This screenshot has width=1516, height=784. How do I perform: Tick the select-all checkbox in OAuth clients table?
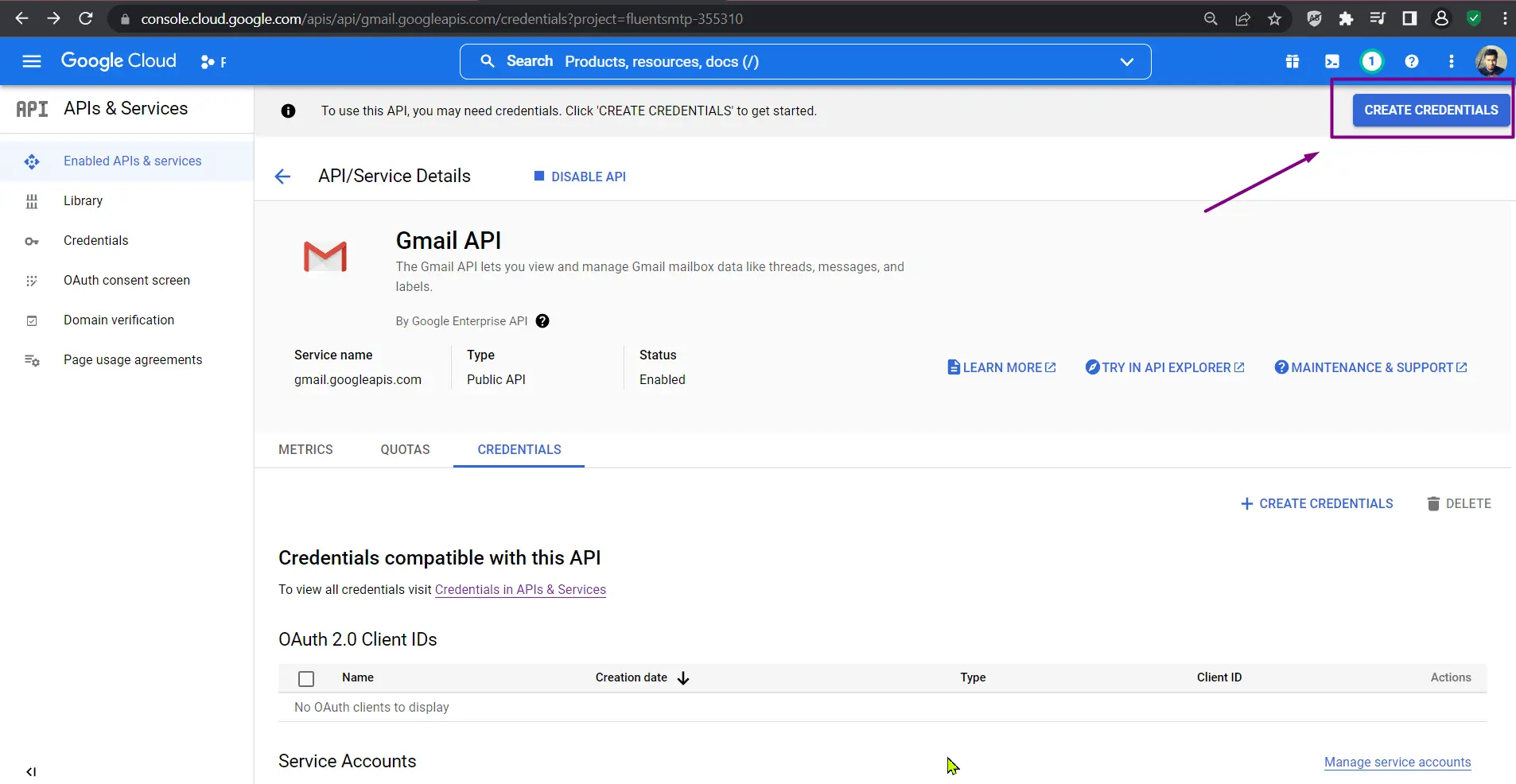point(306,678)
